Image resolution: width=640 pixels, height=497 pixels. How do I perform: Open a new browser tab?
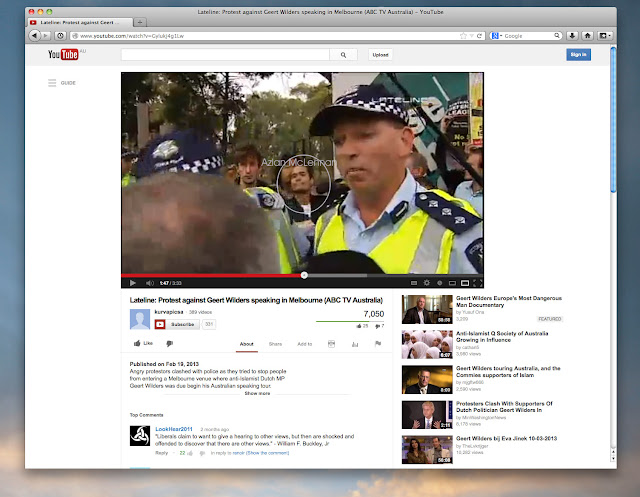point(140,22)
